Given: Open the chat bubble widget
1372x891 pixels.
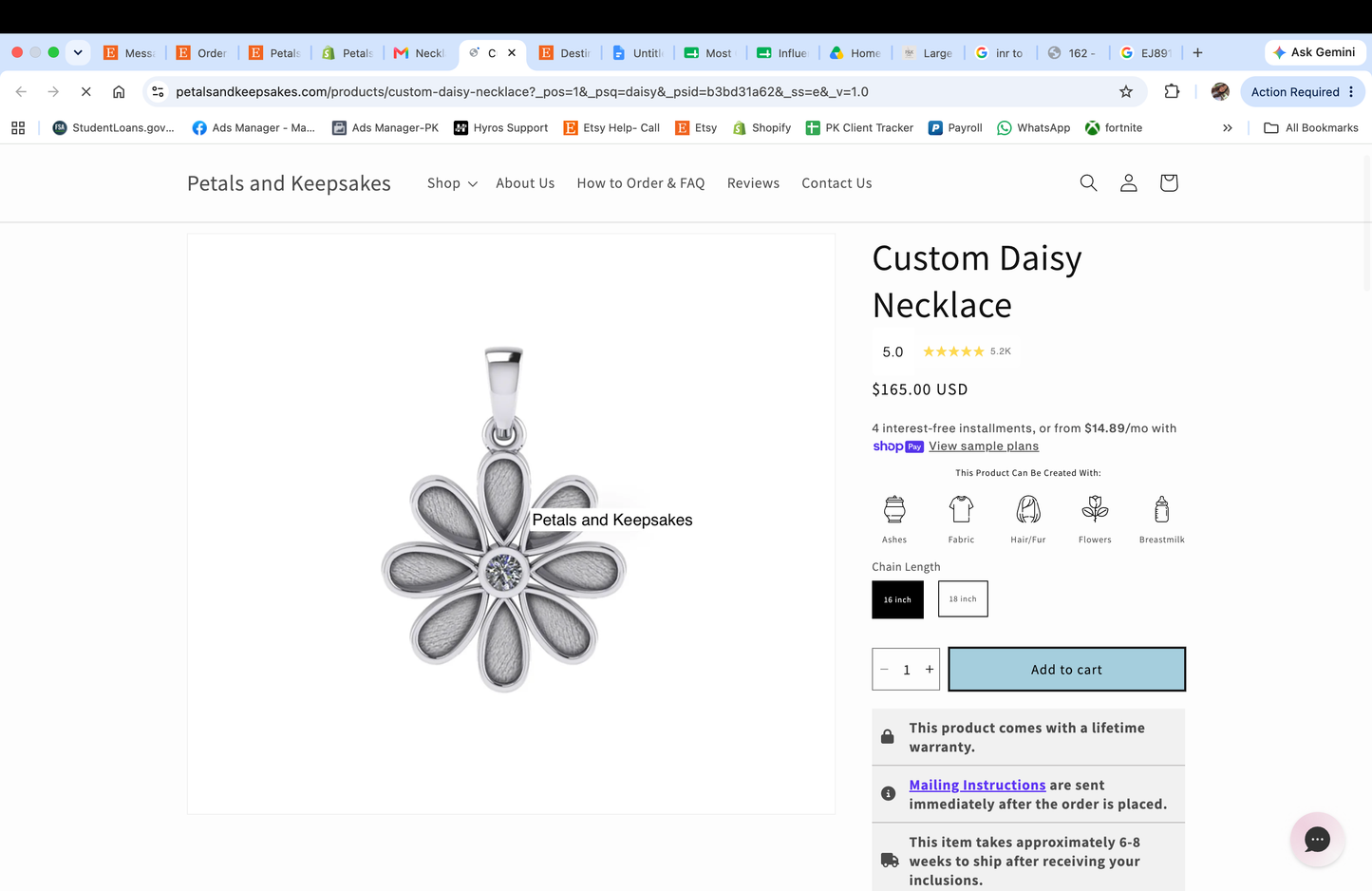Looking at the screenshot, I should (1317, 840).
